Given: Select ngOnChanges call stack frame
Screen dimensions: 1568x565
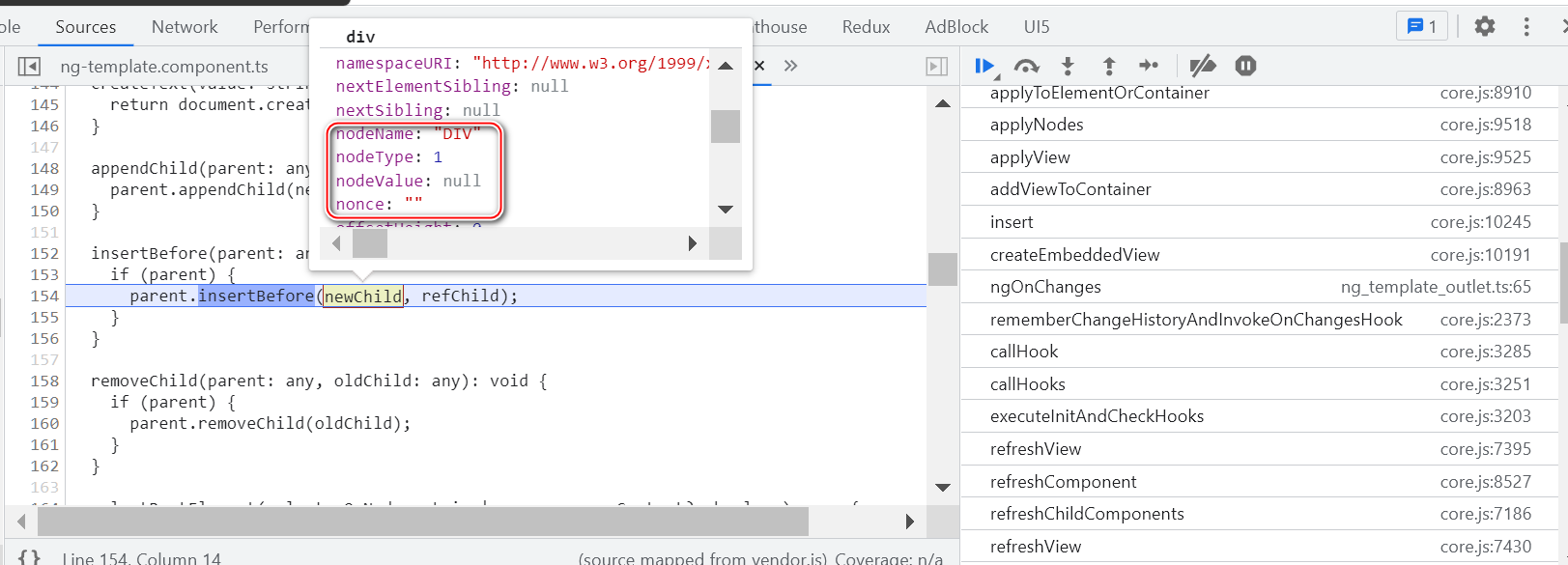Looking at the screenshot, I should (1261, 287).
